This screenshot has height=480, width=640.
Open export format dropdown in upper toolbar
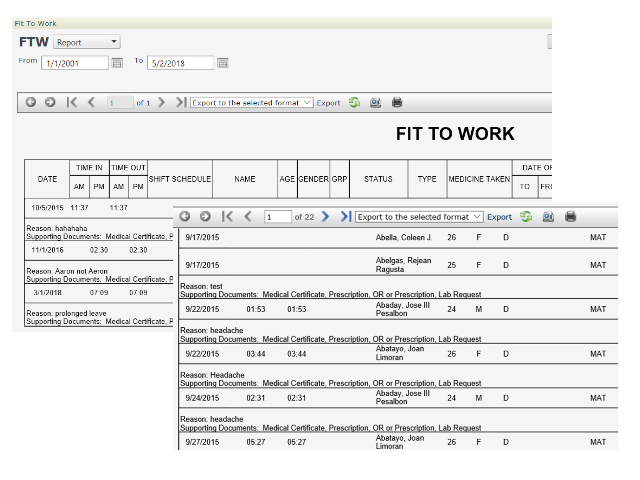(251, 102)
